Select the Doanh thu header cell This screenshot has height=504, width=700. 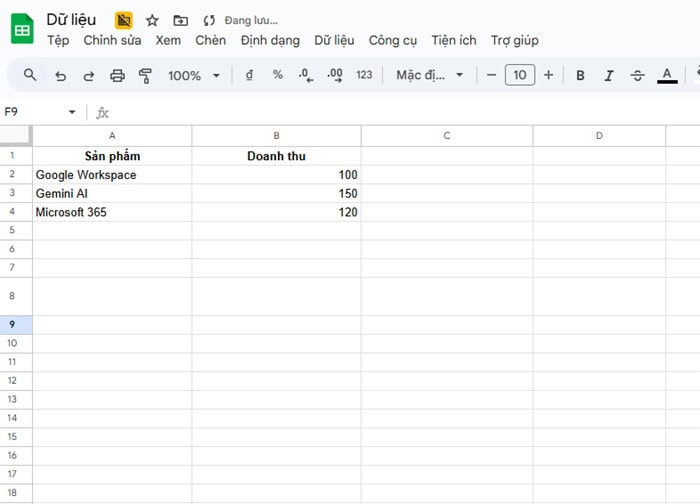(x=276, y=156)
